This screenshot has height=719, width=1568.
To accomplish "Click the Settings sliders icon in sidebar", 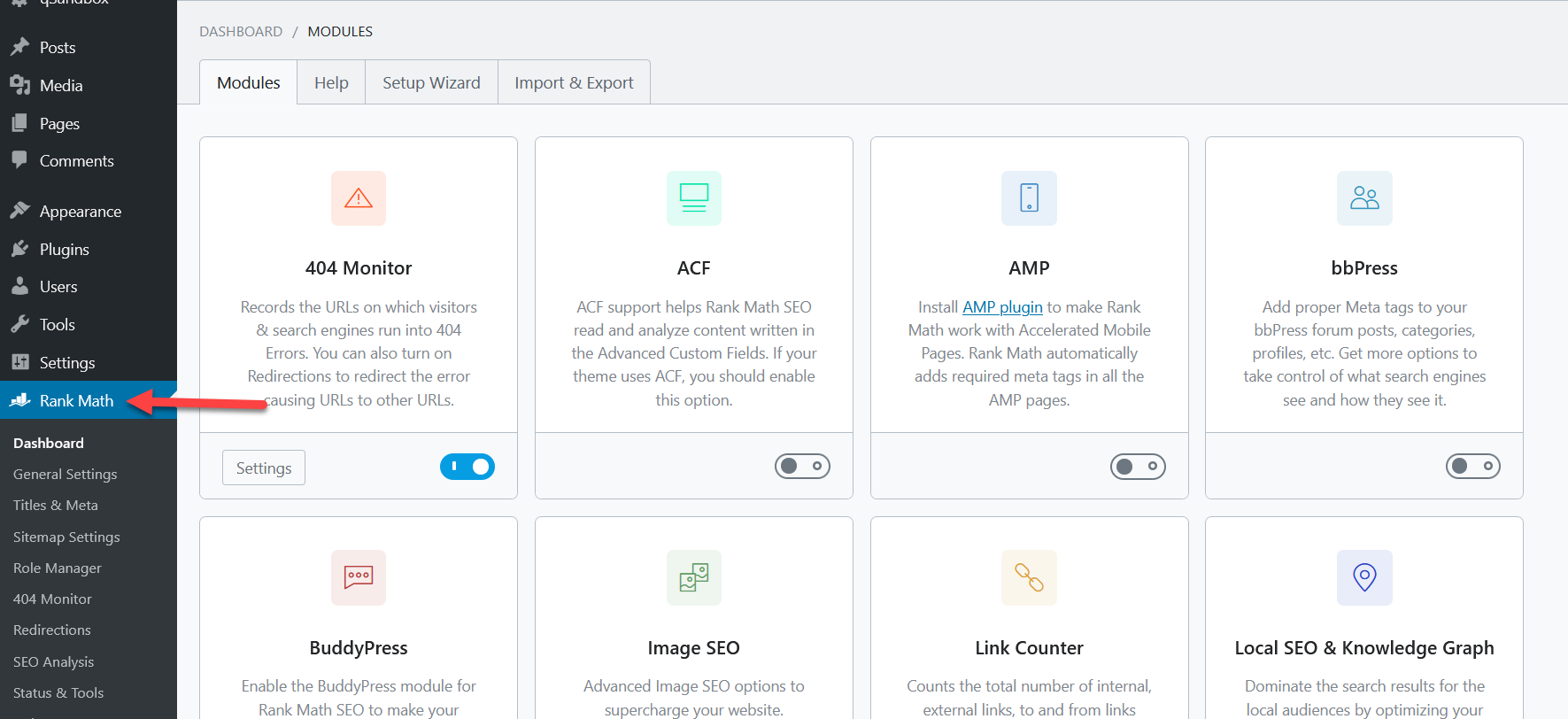I will tap(19, 362).
